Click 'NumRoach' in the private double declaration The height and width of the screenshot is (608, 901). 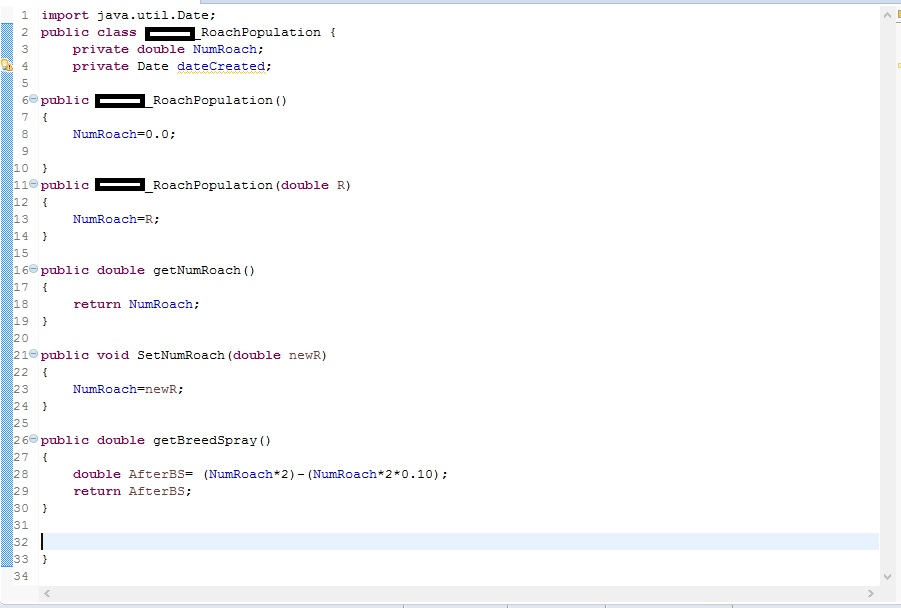click(225, 49)
